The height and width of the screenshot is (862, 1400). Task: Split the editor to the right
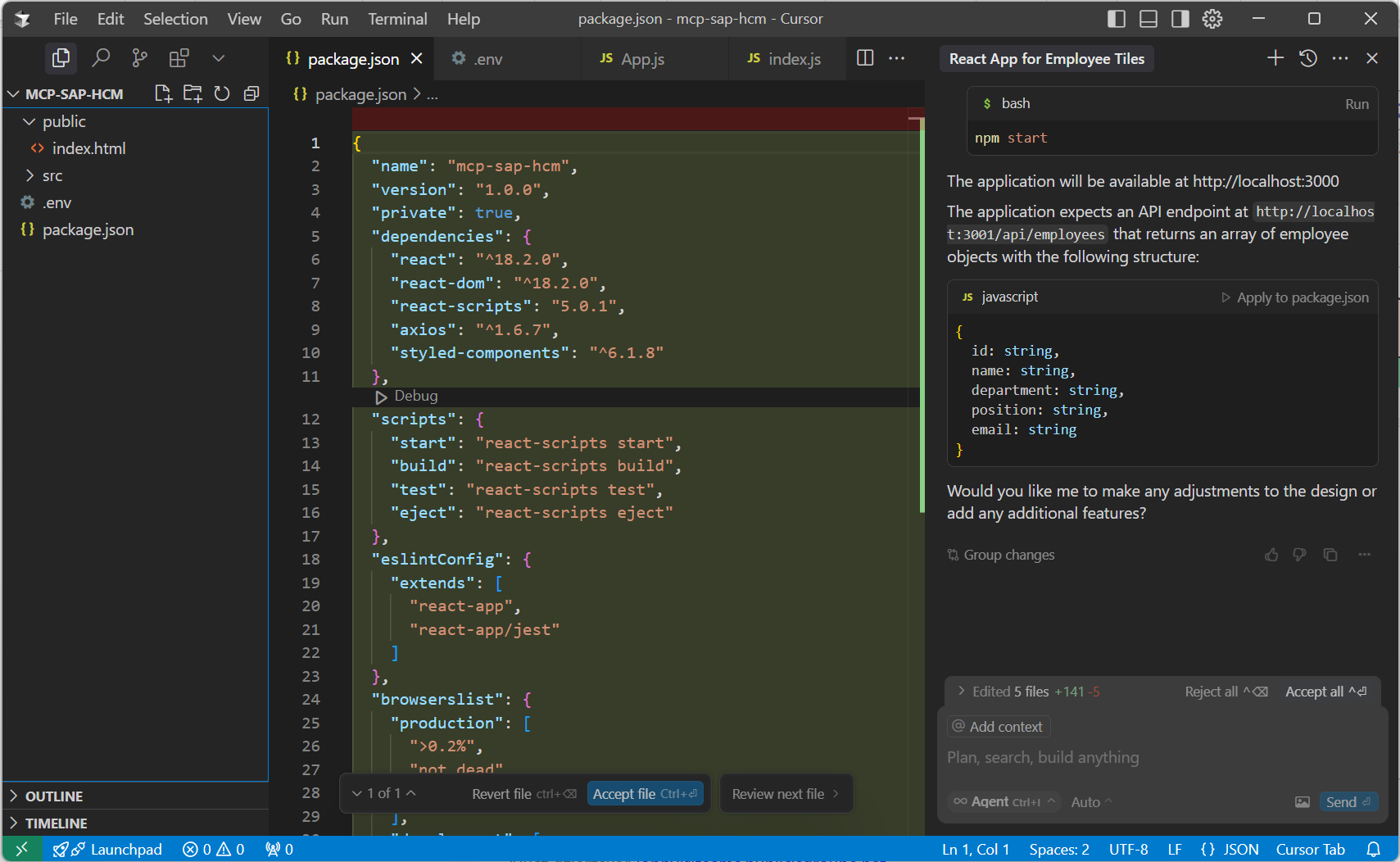tap(865, 58)
